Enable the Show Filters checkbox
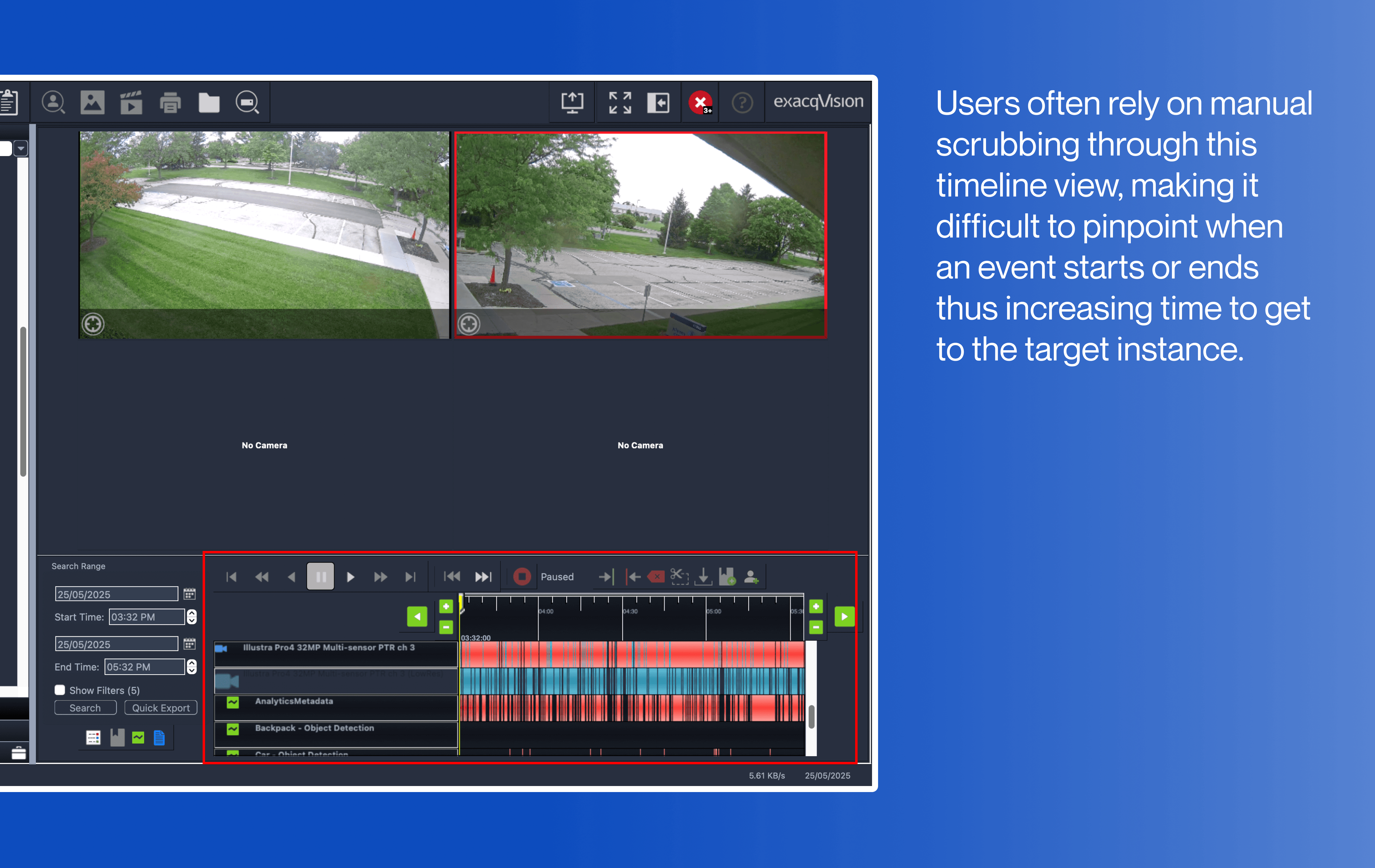The height and width of the screenshot is (868, 1375). [60, 690]
